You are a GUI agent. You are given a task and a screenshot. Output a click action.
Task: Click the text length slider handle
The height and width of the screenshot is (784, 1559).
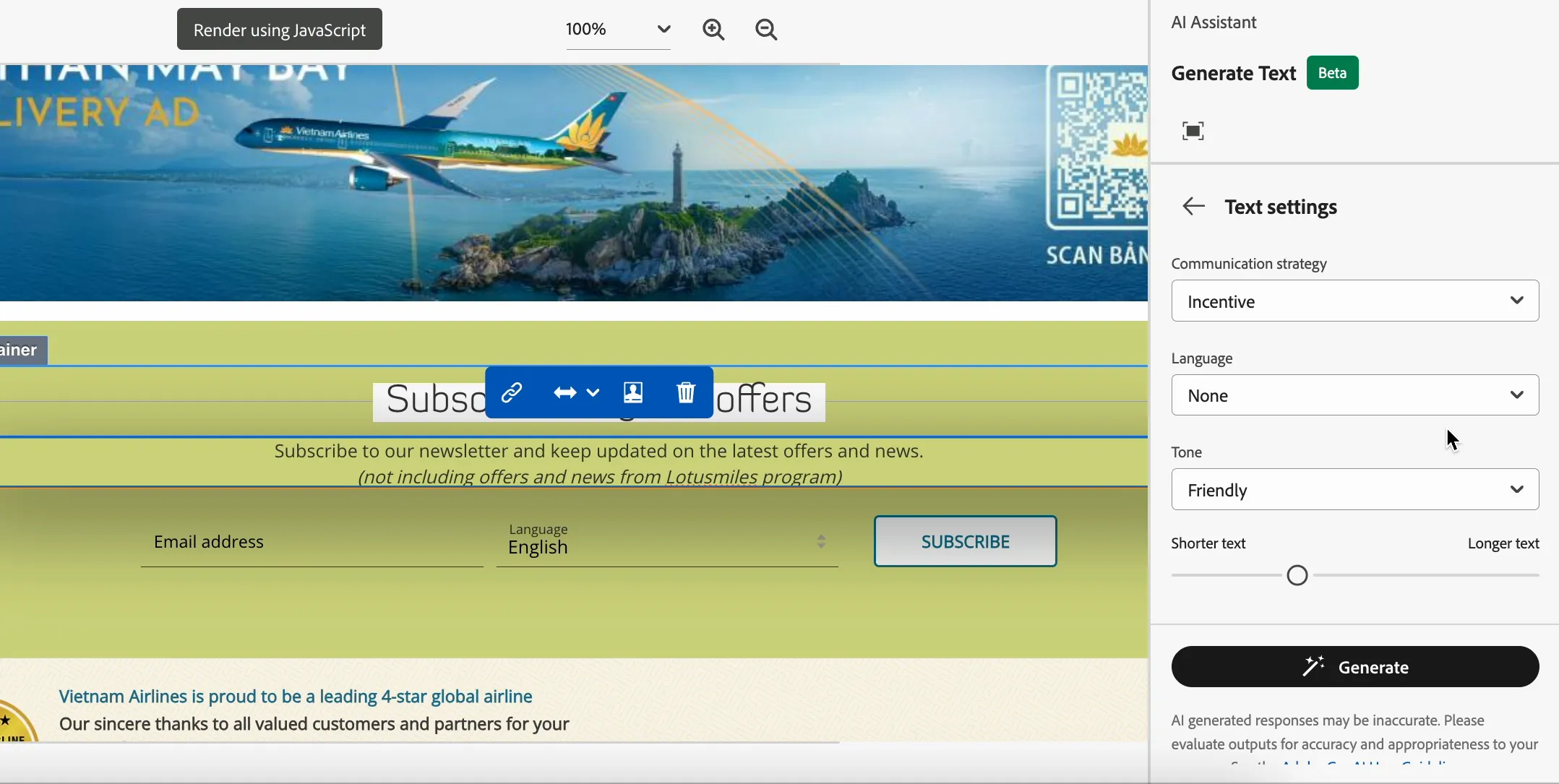(1297, 576)
